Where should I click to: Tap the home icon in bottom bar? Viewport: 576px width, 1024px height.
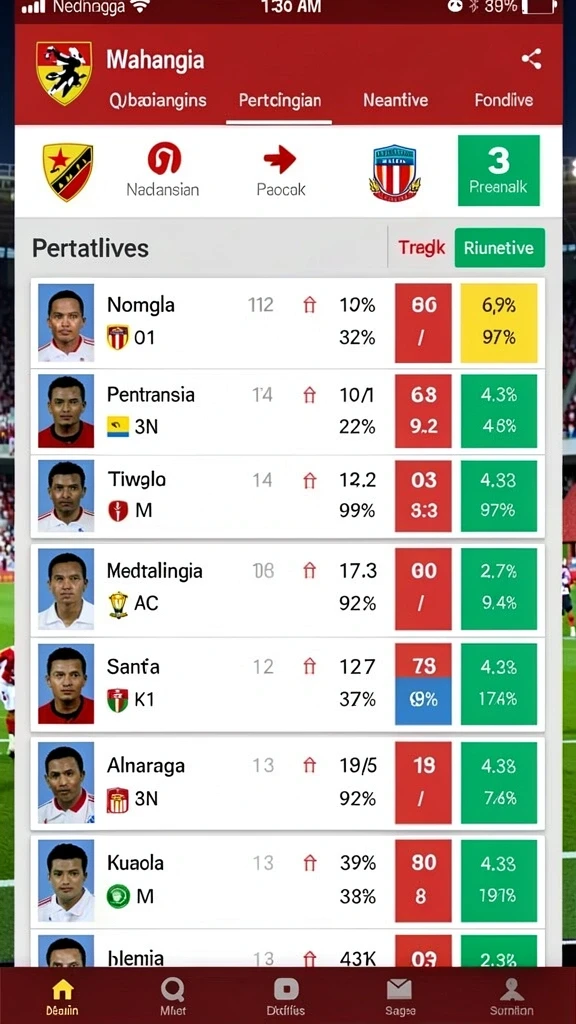[63, 989]
